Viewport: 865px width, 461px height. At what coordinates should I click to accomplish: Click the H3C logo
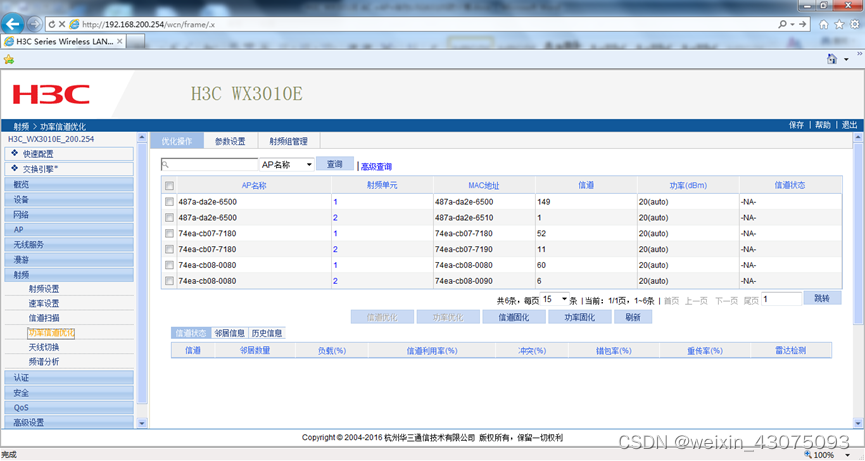pos(51,94)
